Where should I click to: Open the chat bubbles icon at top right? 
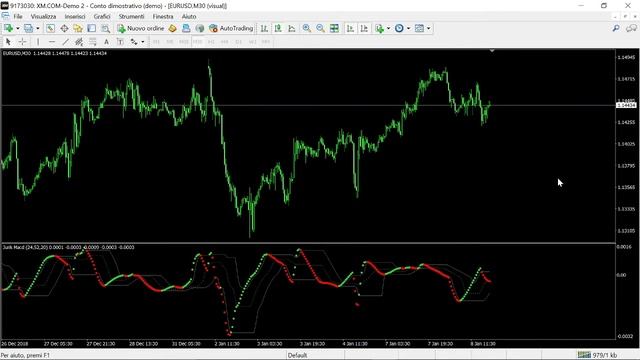coord(631,28)
